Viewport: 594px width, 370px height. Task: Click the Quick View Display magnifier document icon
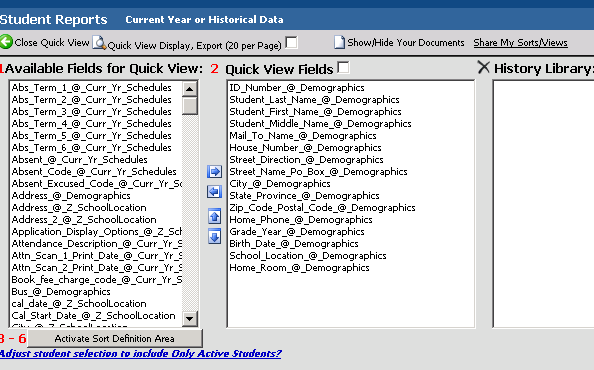pos(99,42)
